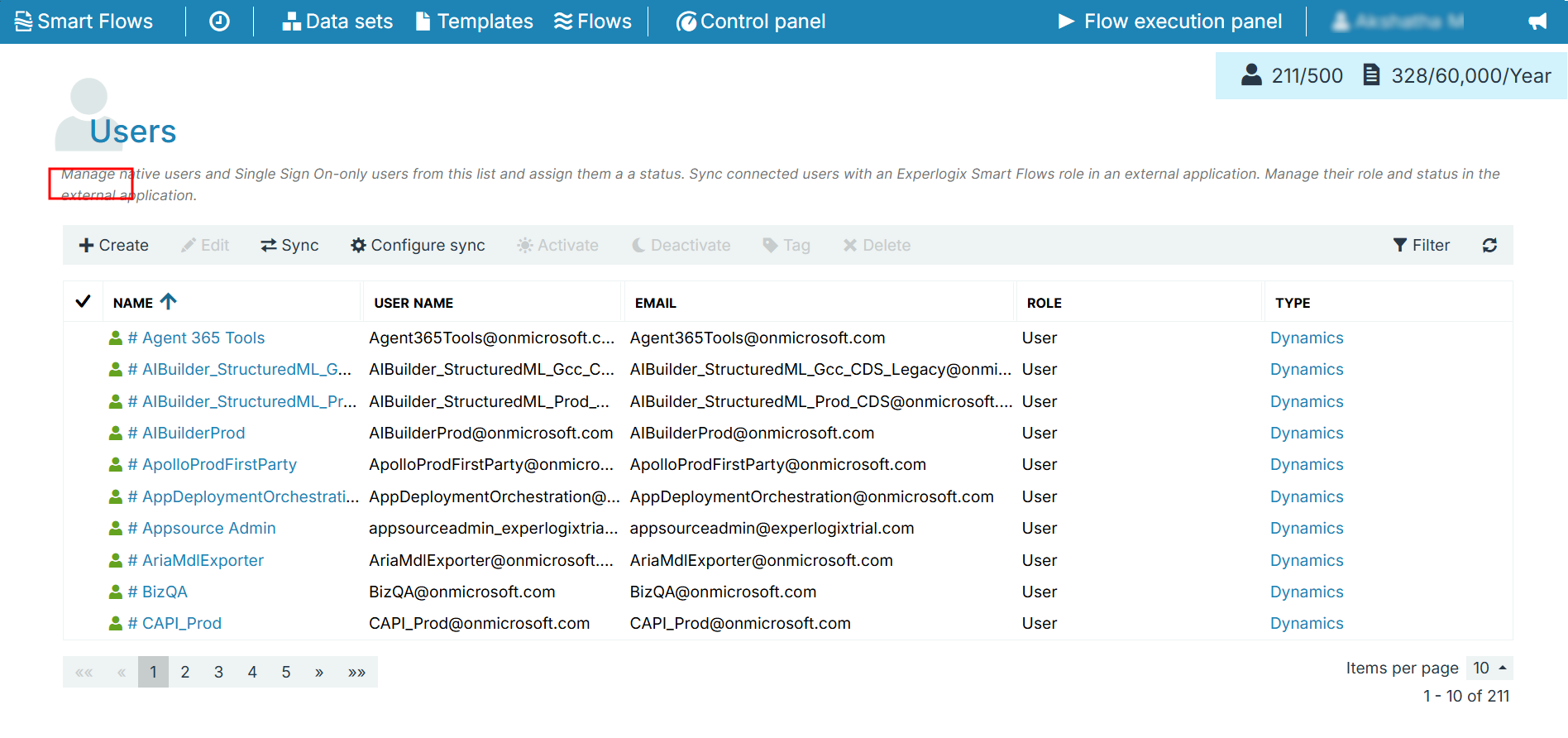Toggle the select-all checkmark in header
Viewport: 1568px width, 738px height.
(83, 302)
